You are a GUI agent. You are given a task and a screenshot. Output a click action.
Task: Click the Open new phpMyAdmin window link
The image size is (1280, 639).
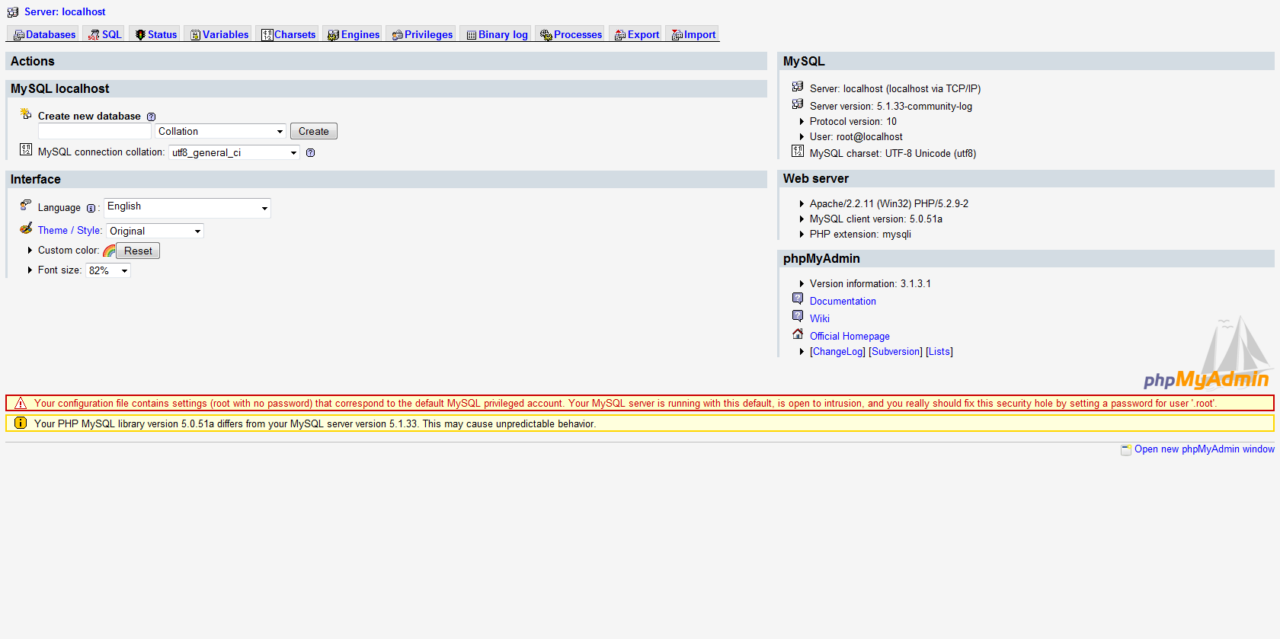point(1204,450)
